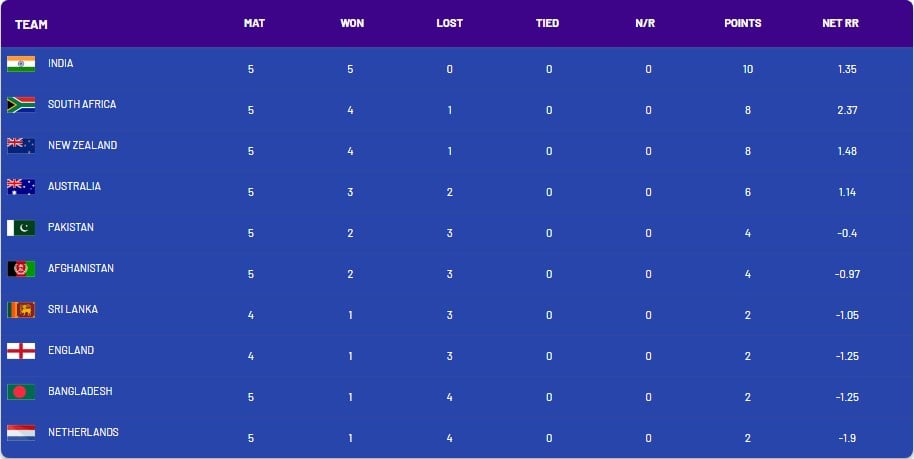
Task: Sort by the NET RR column header
Action: [x=841, y=23]
